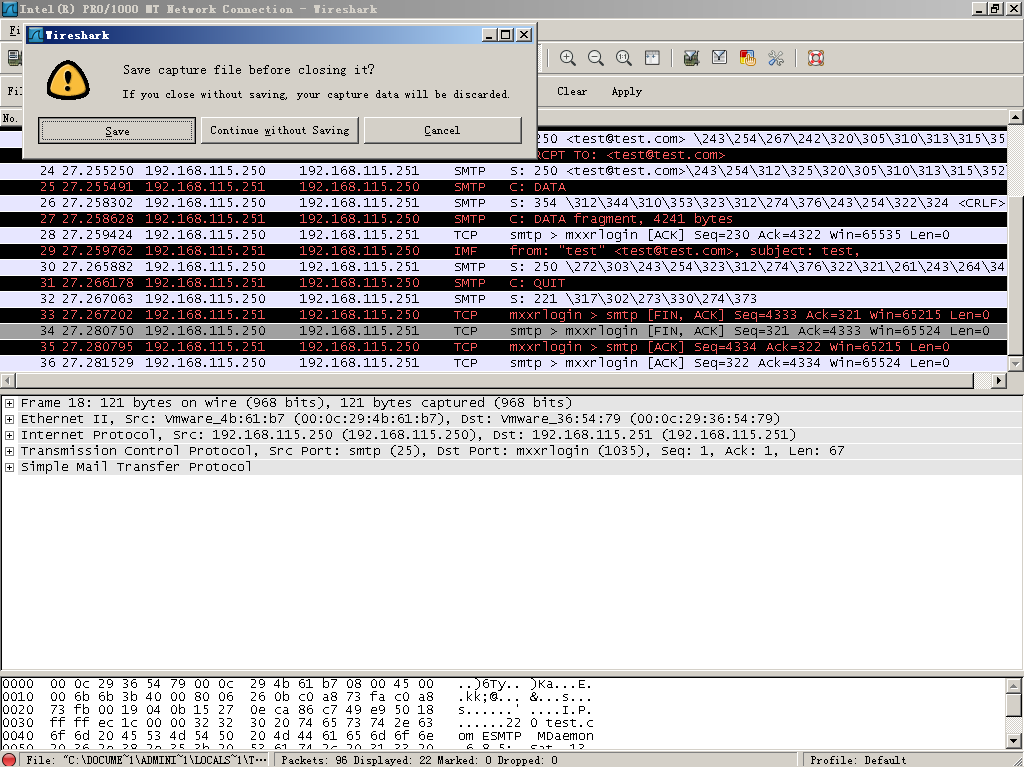Clear the display filter
This screenshot has height=768, width=1024.
pyautogui.click(x=572, y=91)
